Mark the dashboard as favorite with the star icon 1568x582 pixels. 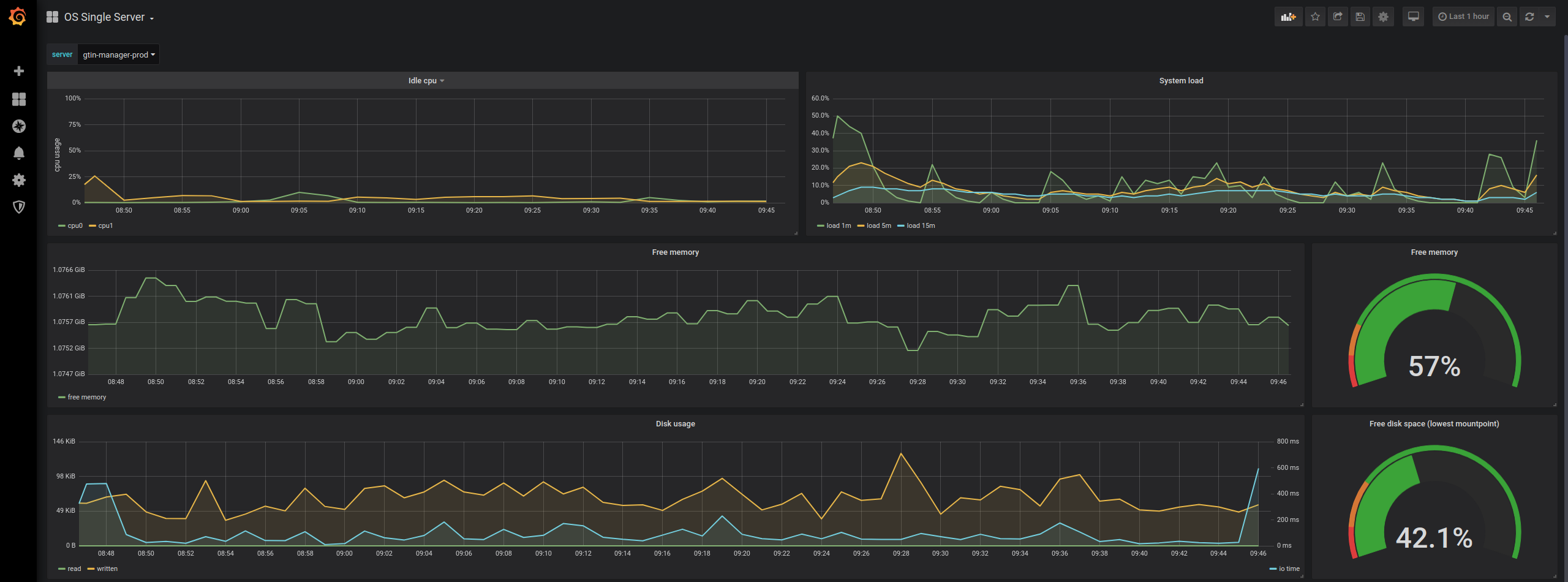click(x=1314, y=17)
